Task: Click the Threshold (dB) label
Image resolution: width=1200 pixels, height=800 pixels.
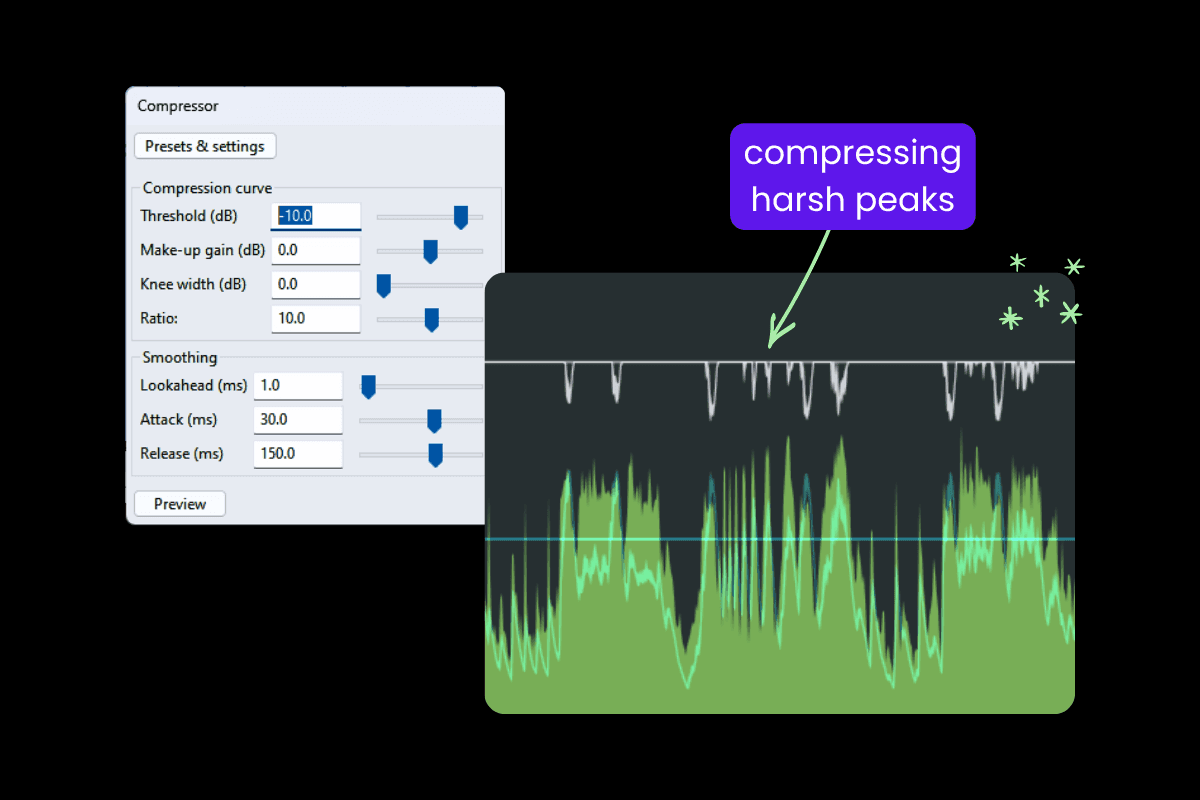Action: (x=189, y=216)
